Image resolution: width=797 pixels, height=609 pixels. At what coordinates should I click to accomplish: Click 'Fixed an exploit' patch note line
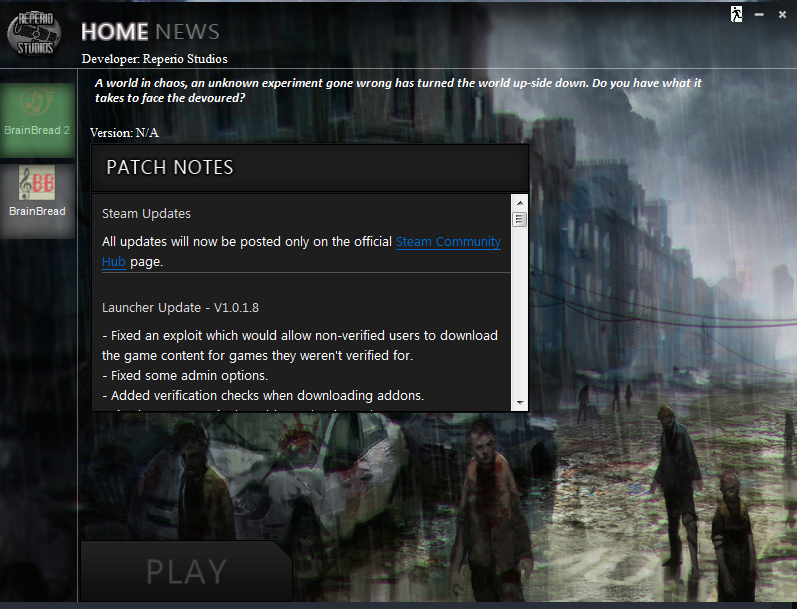(x=300, y=346)
